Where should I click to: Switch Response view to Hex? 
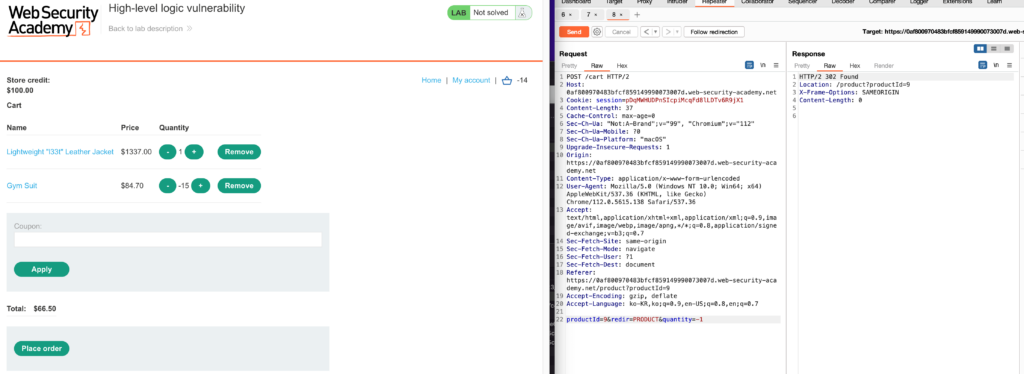855,65
